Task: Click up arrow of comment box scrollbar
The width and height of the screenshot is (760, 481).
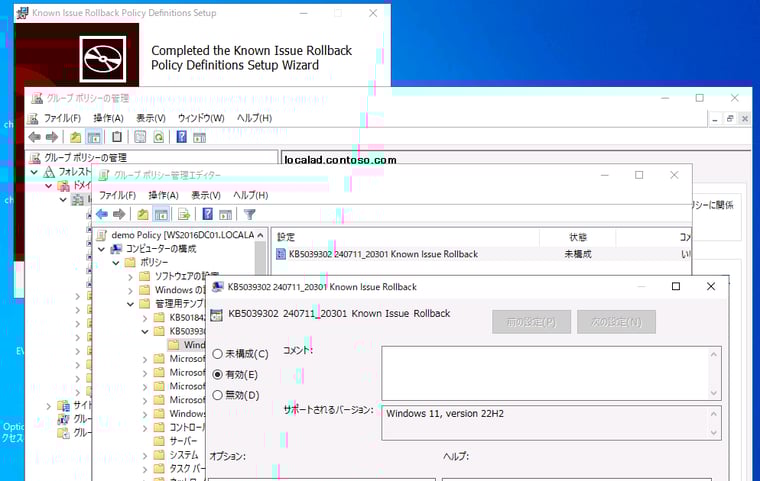Action: point(713,354)
